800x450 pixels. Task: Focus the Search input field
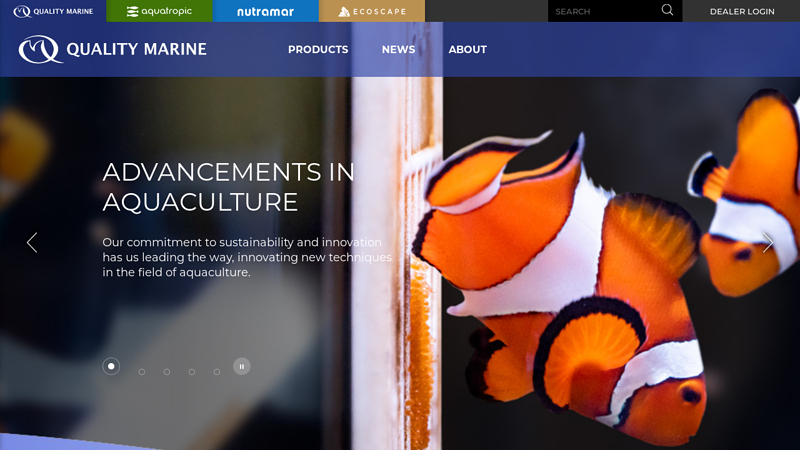point(605,11)
